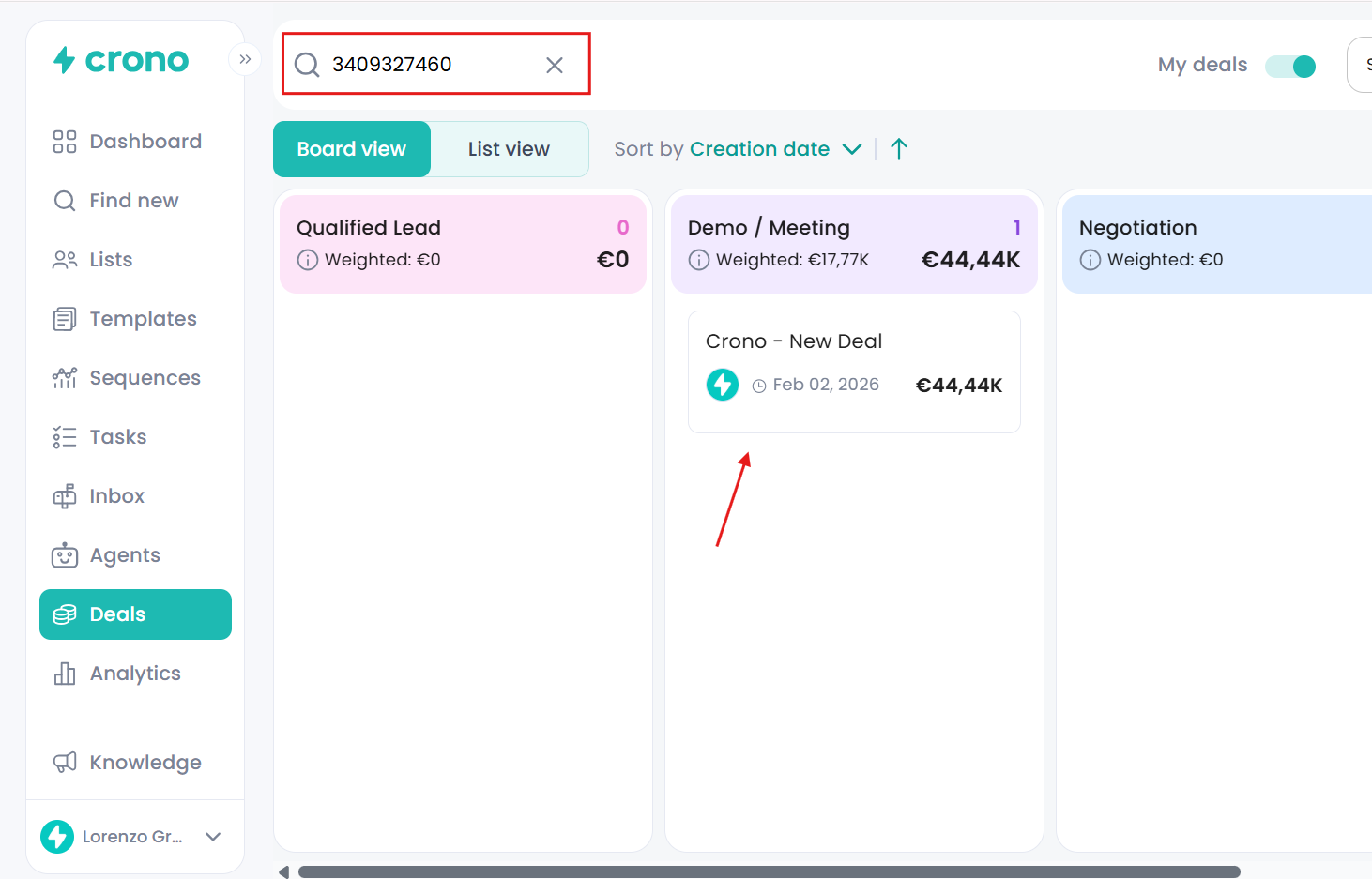
Task: Focus the deal search input field
Action: tap(435, 64)
